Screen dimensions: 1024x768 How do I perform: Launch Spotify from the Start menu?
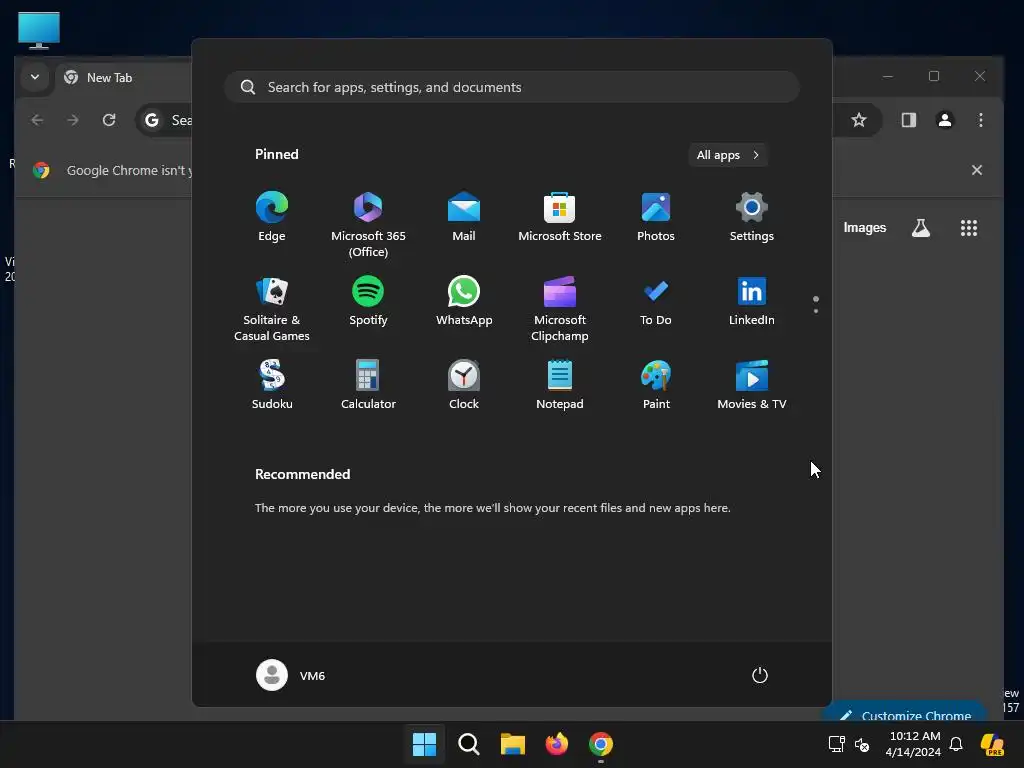coord(368,300)
